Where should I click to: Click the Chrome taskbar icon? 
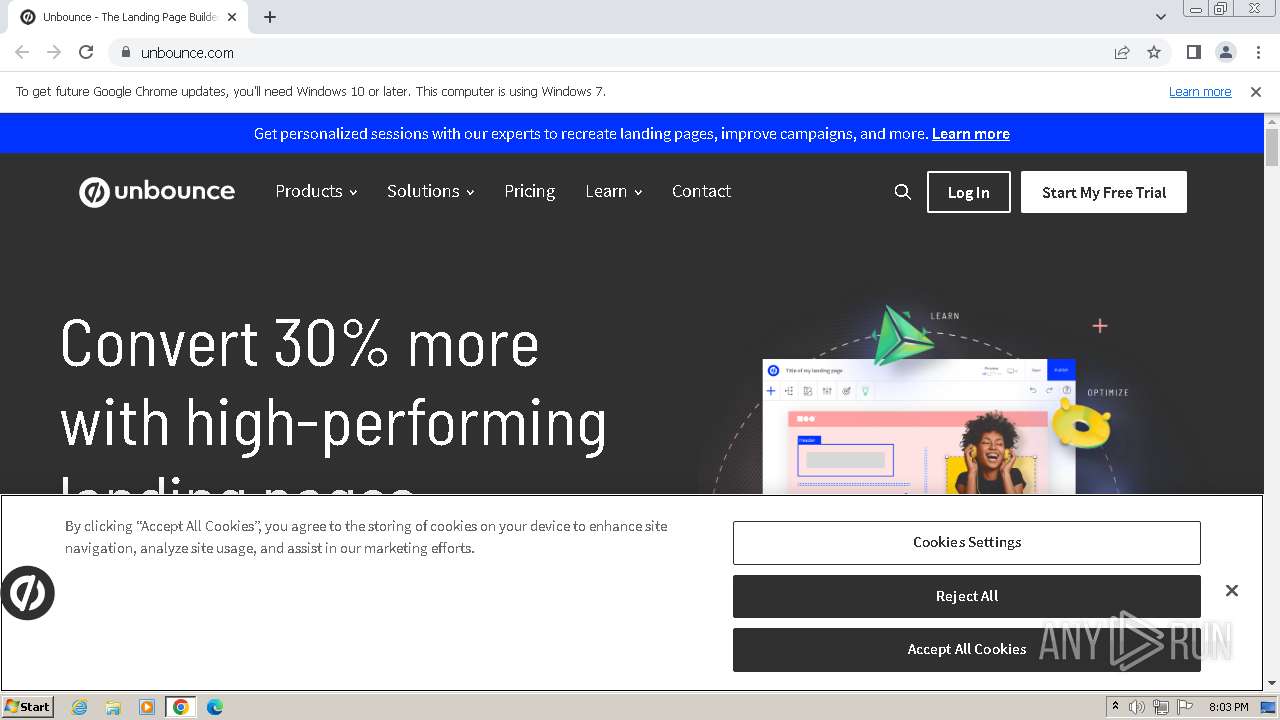click(x=181, y=707)
